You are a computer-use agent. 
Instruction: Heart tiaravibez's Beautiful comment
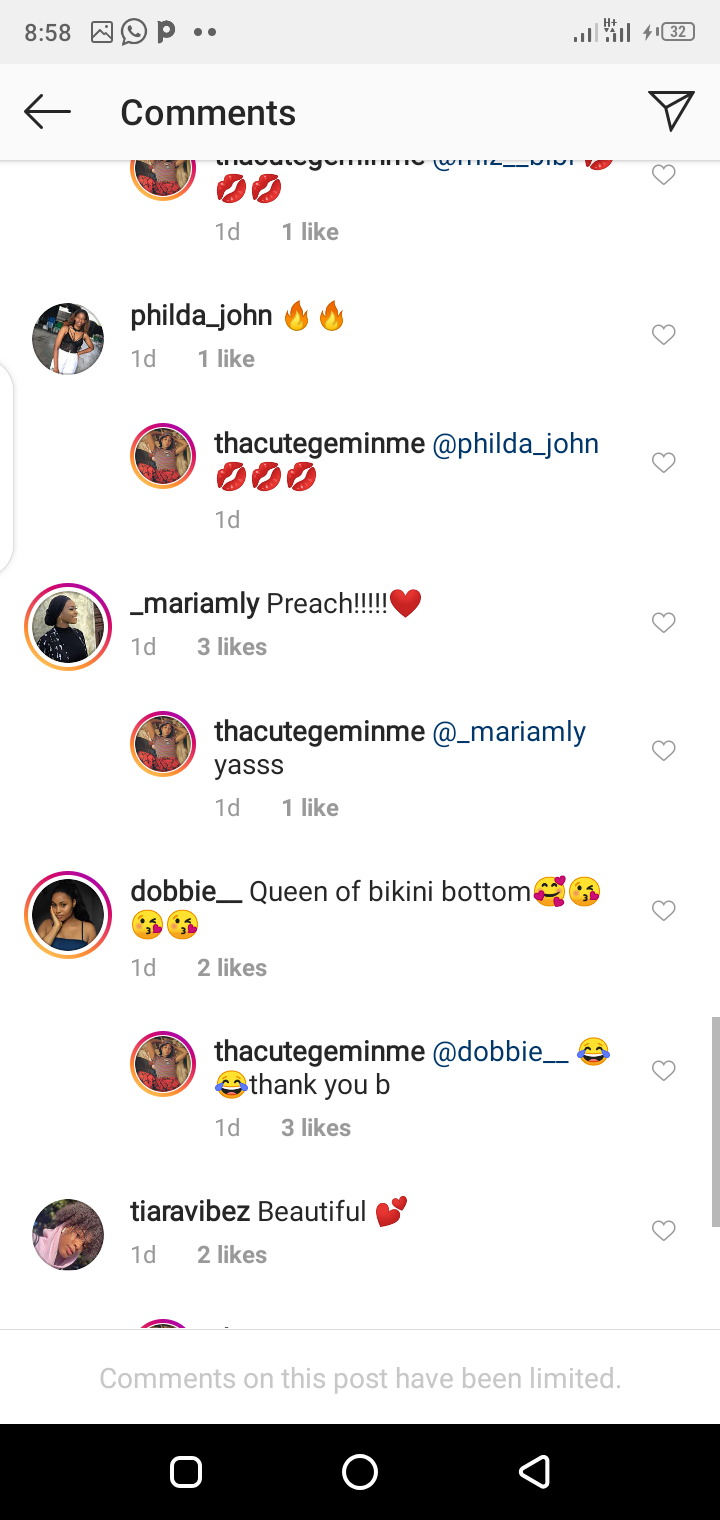tap(664, 1231)
